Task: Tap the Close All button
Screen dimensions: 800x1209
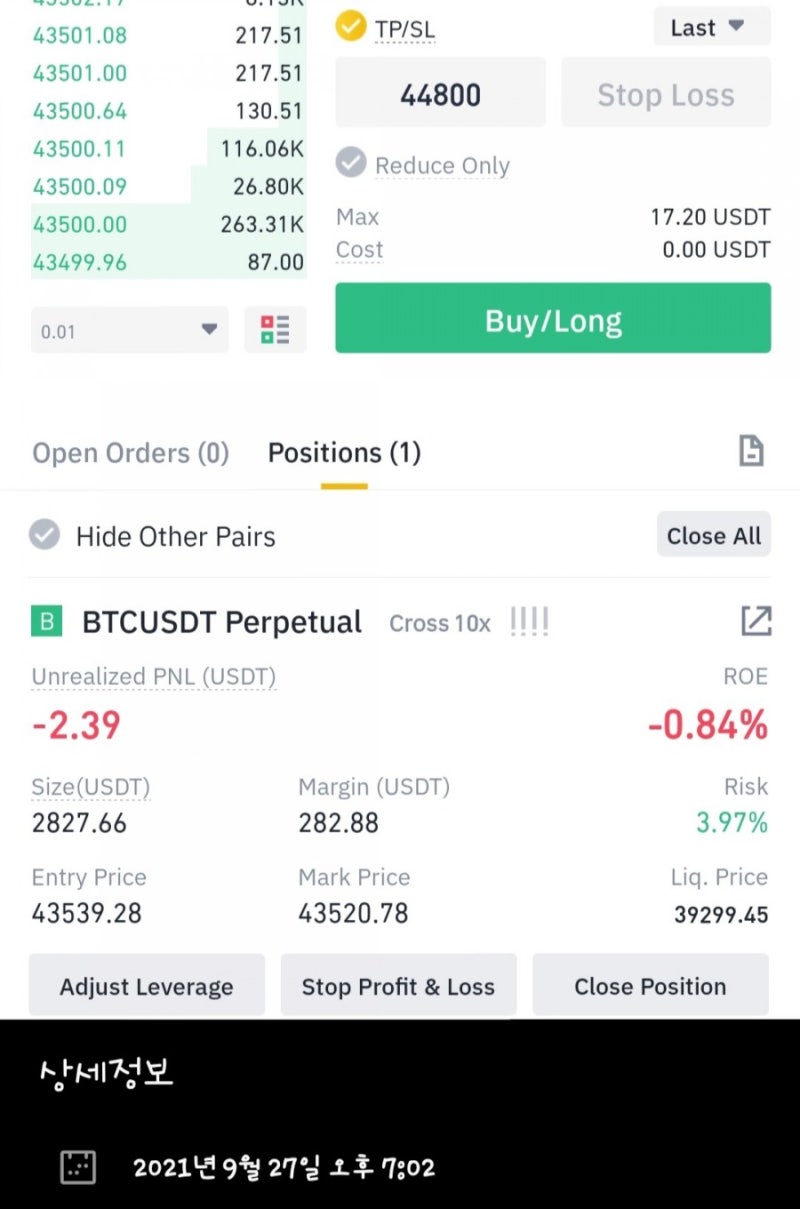Action: click(x=714, y=535)
